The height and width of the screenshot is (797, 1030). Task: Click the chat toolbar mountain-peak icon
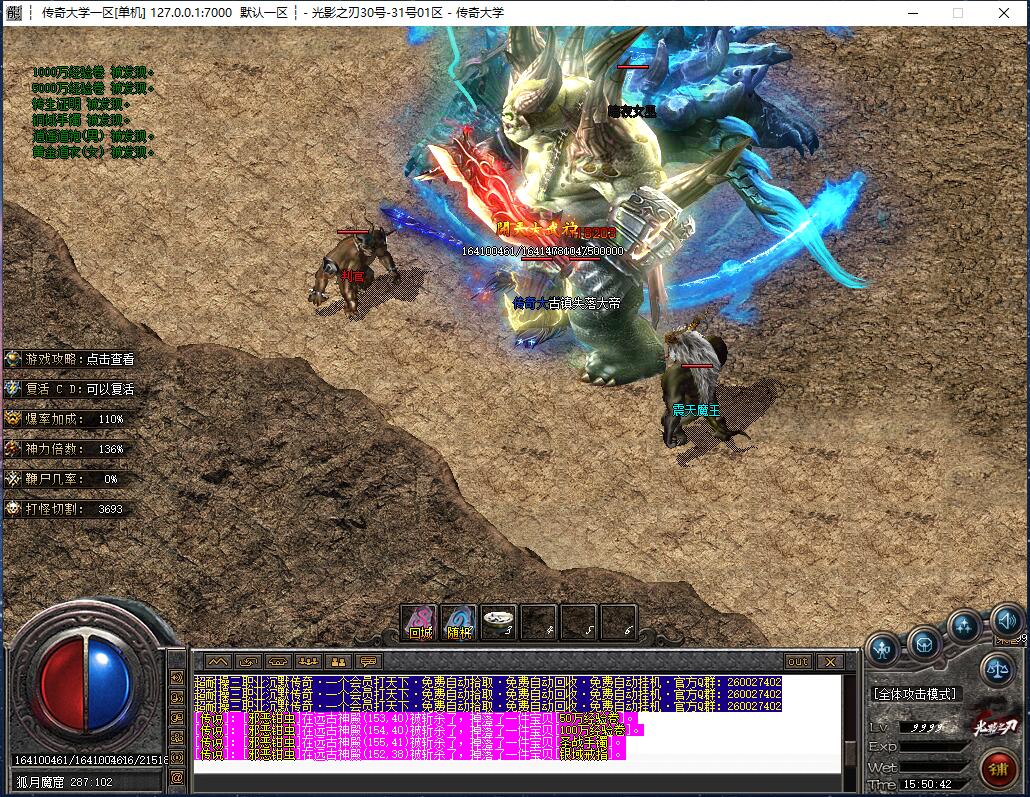(218, 662)
